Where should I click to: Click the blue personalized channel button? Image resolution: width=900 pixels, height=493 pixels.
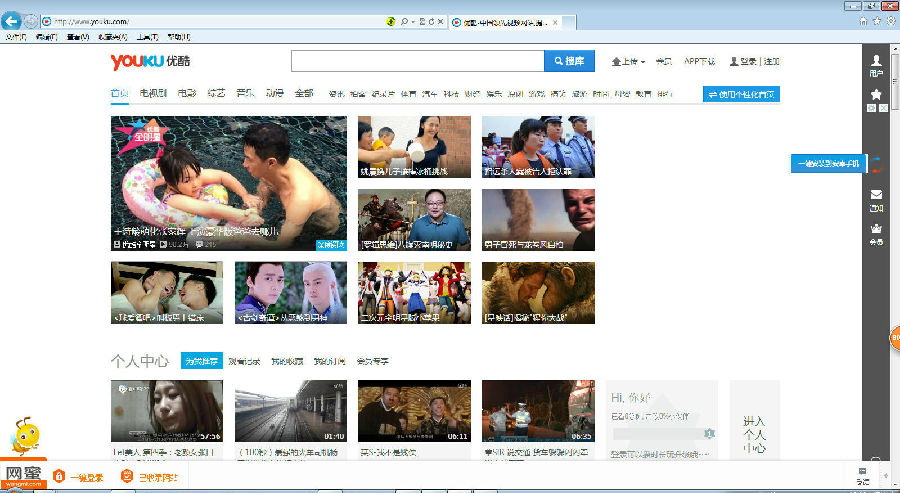(x=741, y=94)
